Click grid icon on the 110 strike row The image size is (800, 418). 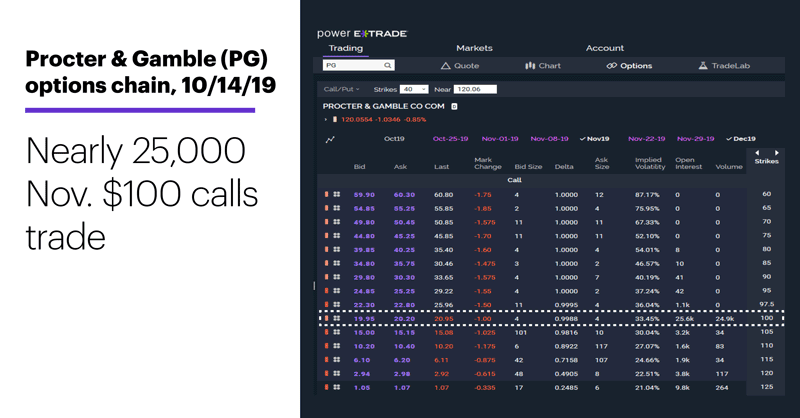point(337,346)
